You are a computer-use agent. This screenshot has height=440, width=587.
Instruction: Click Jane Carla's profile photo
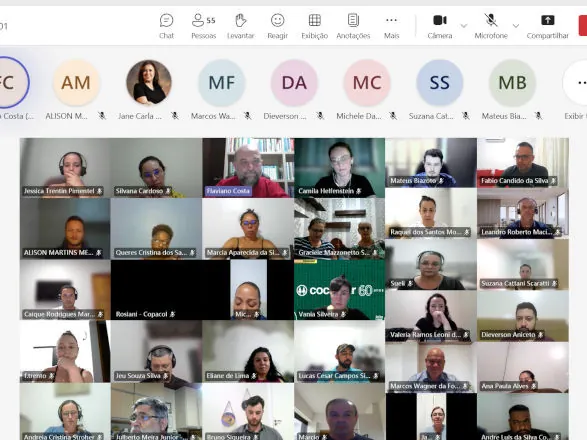tap(149, 83)
